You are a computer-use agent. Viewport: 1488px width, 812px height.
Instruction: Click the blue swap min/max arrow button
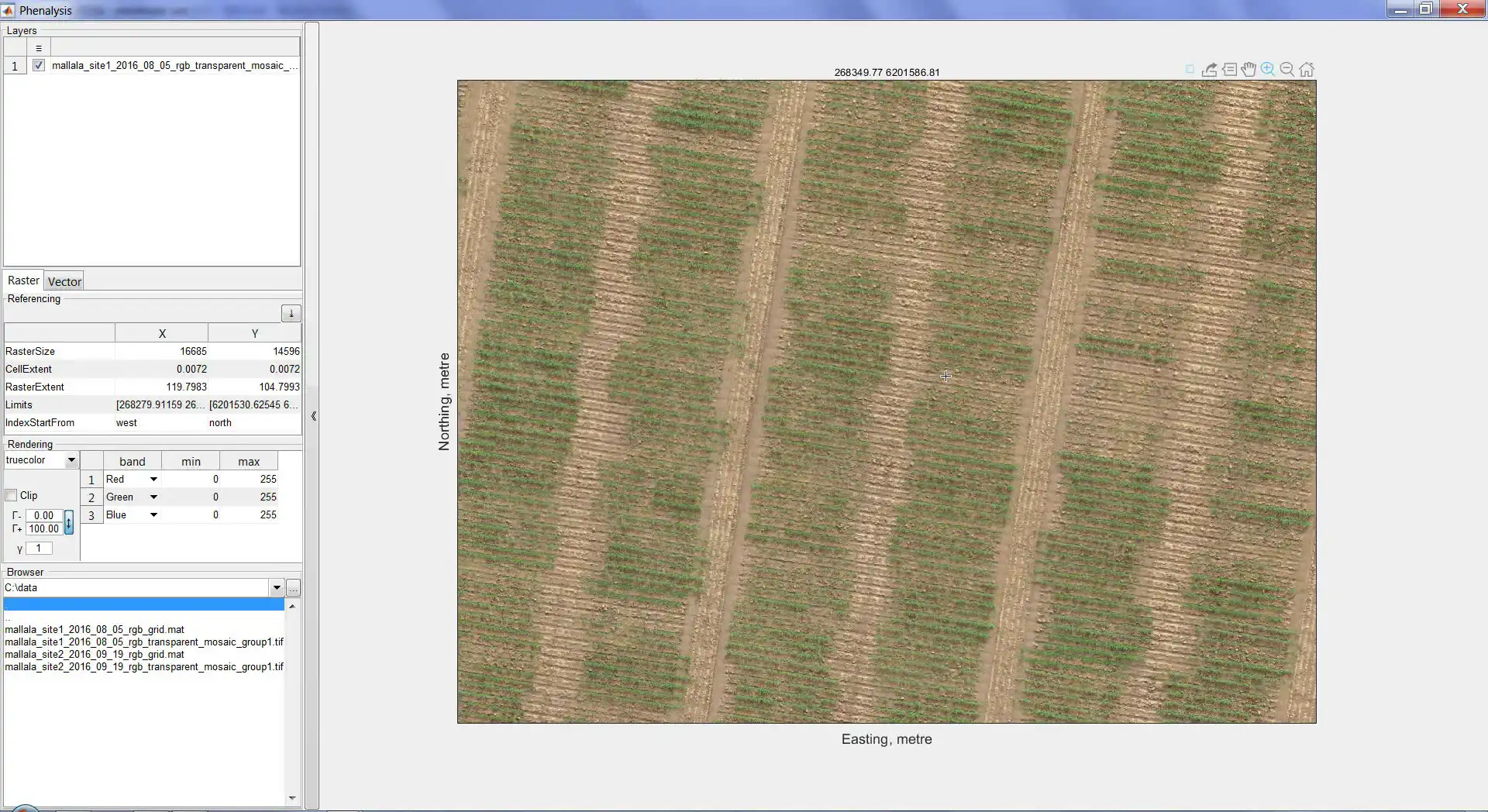pyautogui.click(x=69, y=523)
